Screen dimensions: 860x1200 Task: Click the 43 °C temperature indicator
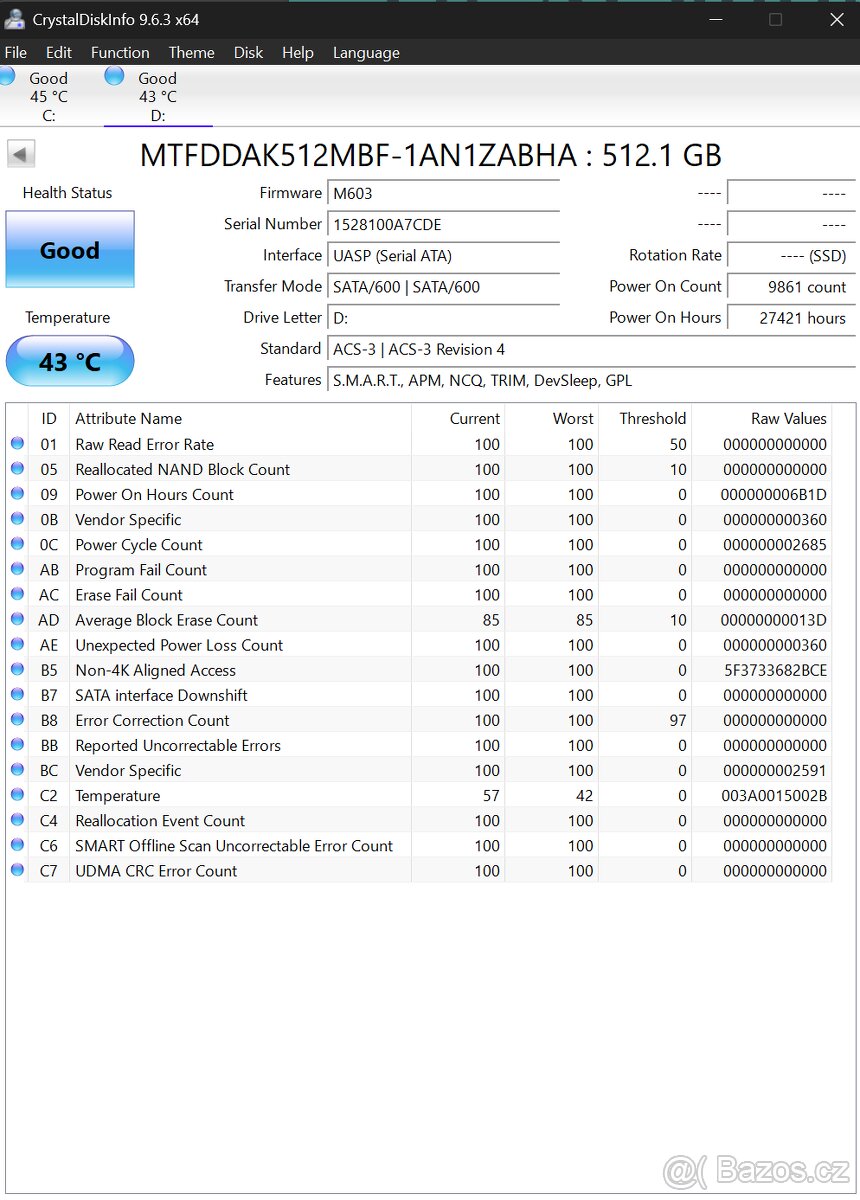(x=70, y=361)
